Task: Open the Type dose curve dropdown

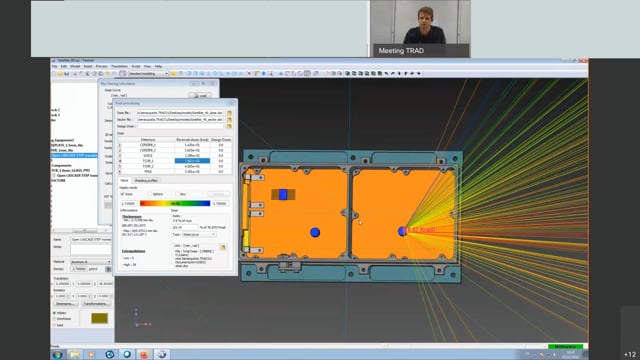Action: [x=199, y=234]
